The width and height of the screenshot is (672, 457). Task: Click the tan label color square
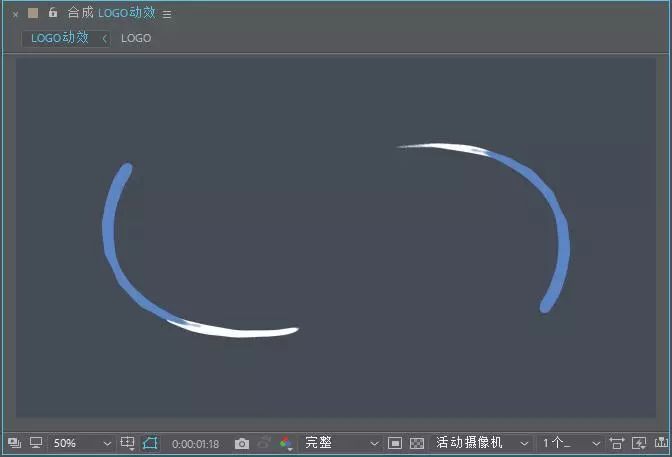[x=33, y=13]
